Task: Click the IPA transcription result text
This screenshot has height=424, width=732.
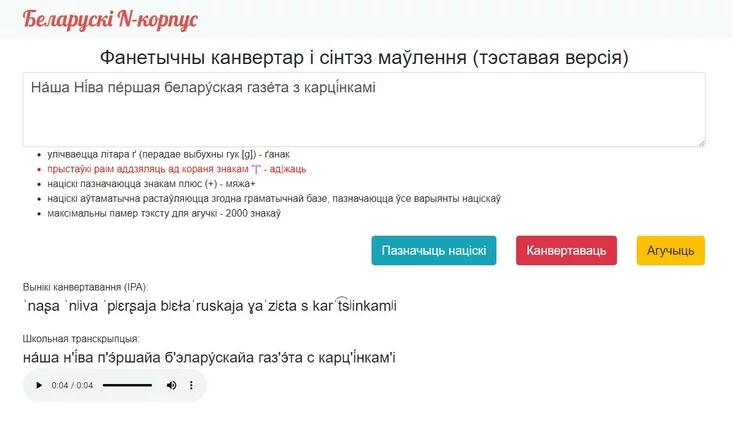Action: tap(210, 306)
